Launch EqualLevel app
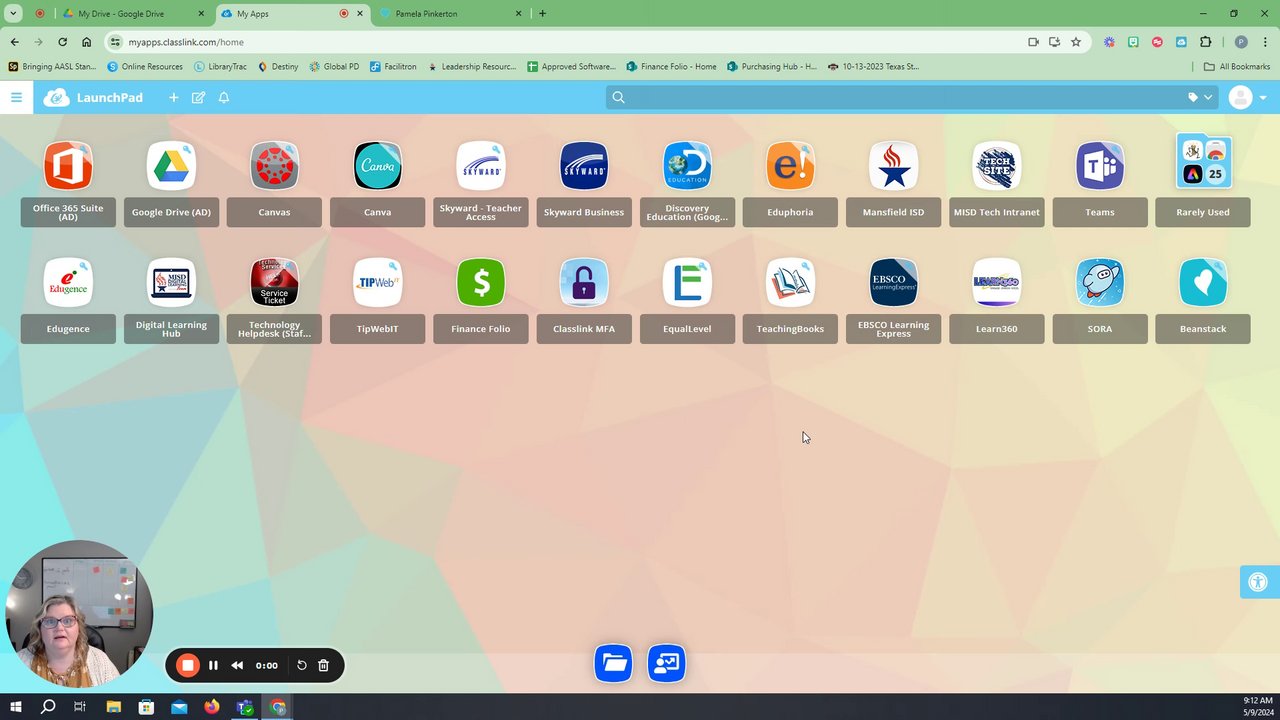Screen dimensions: 1280x720 (687, 283)
